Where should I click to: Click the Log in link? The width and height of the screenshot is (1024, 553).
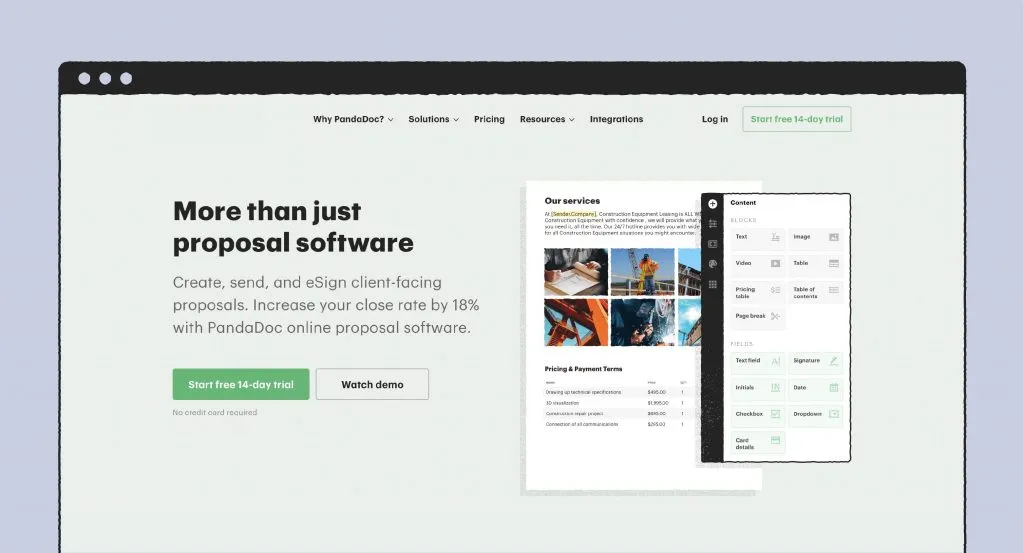[714, 119]
